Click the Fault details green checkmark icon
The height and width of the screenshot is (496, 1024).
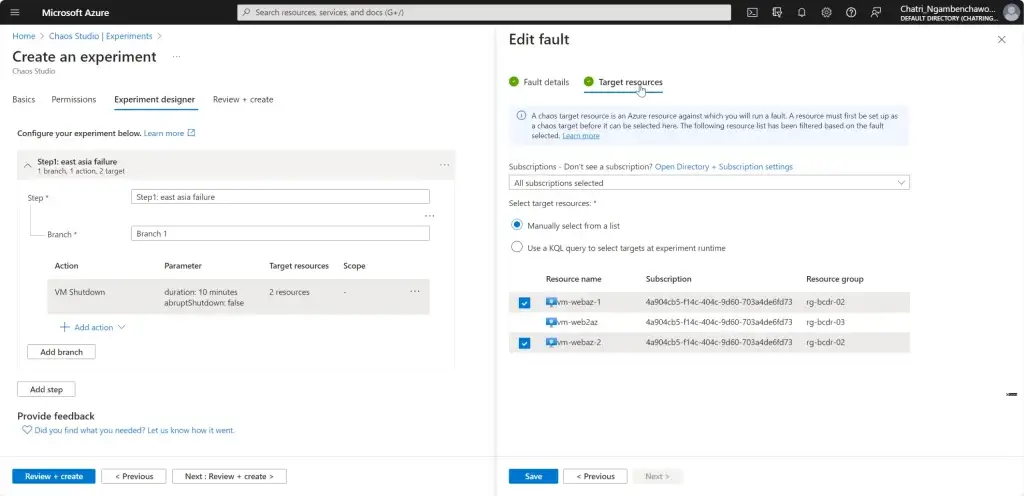pyautogui.click(x=514, y=82)
